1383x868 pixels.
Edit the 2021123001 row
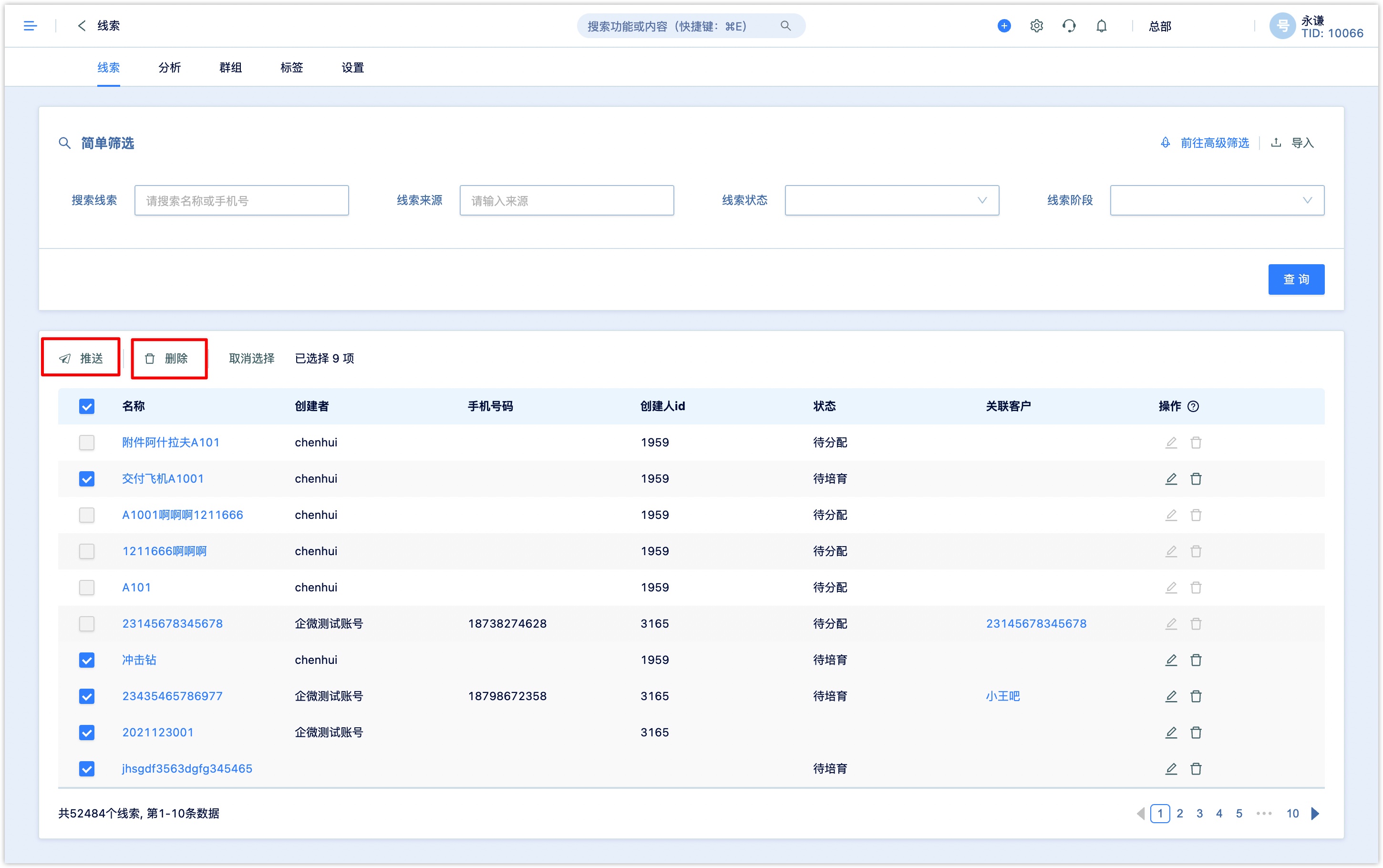coord(1171,732)
